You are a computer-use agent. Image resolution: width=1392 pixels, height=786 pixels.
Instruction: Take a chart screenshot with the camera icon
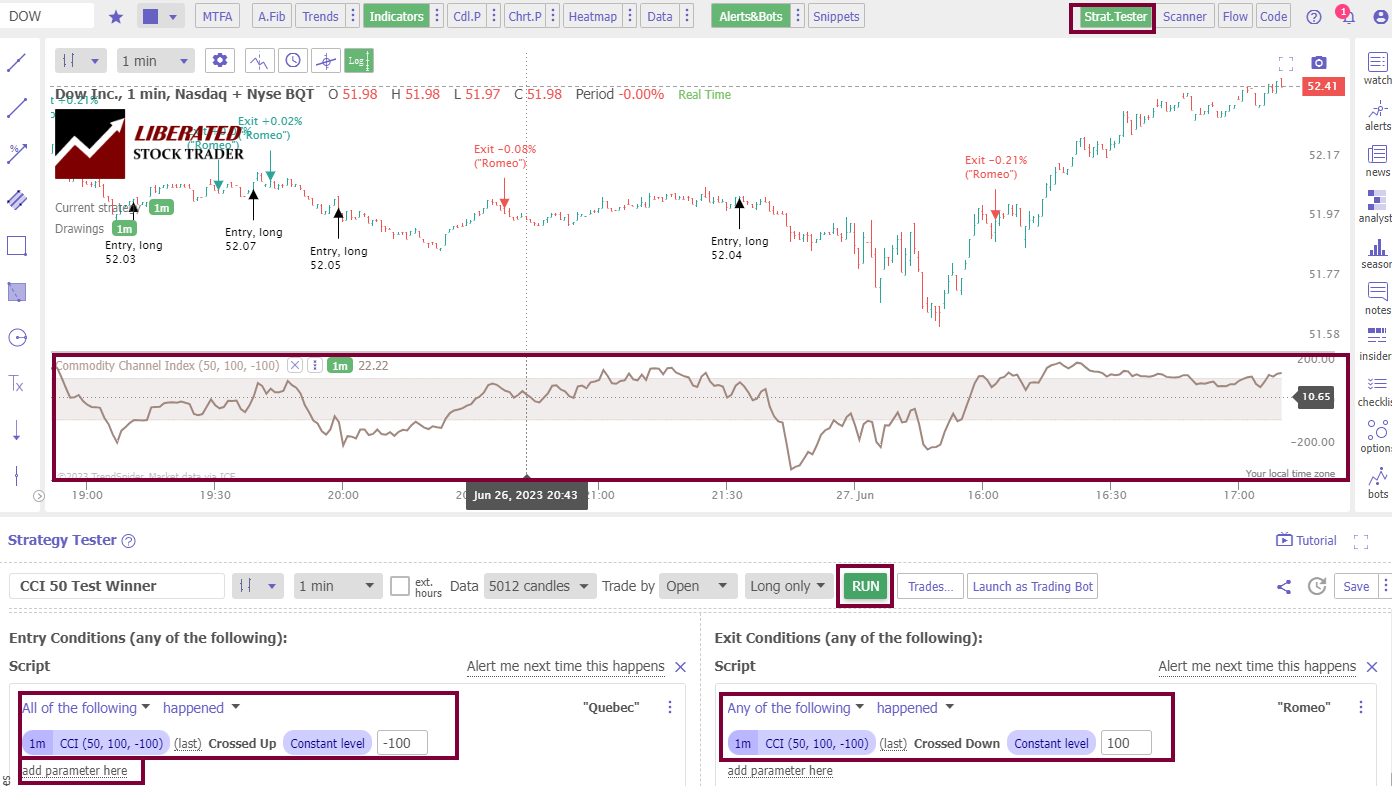tap(1318, 61)
